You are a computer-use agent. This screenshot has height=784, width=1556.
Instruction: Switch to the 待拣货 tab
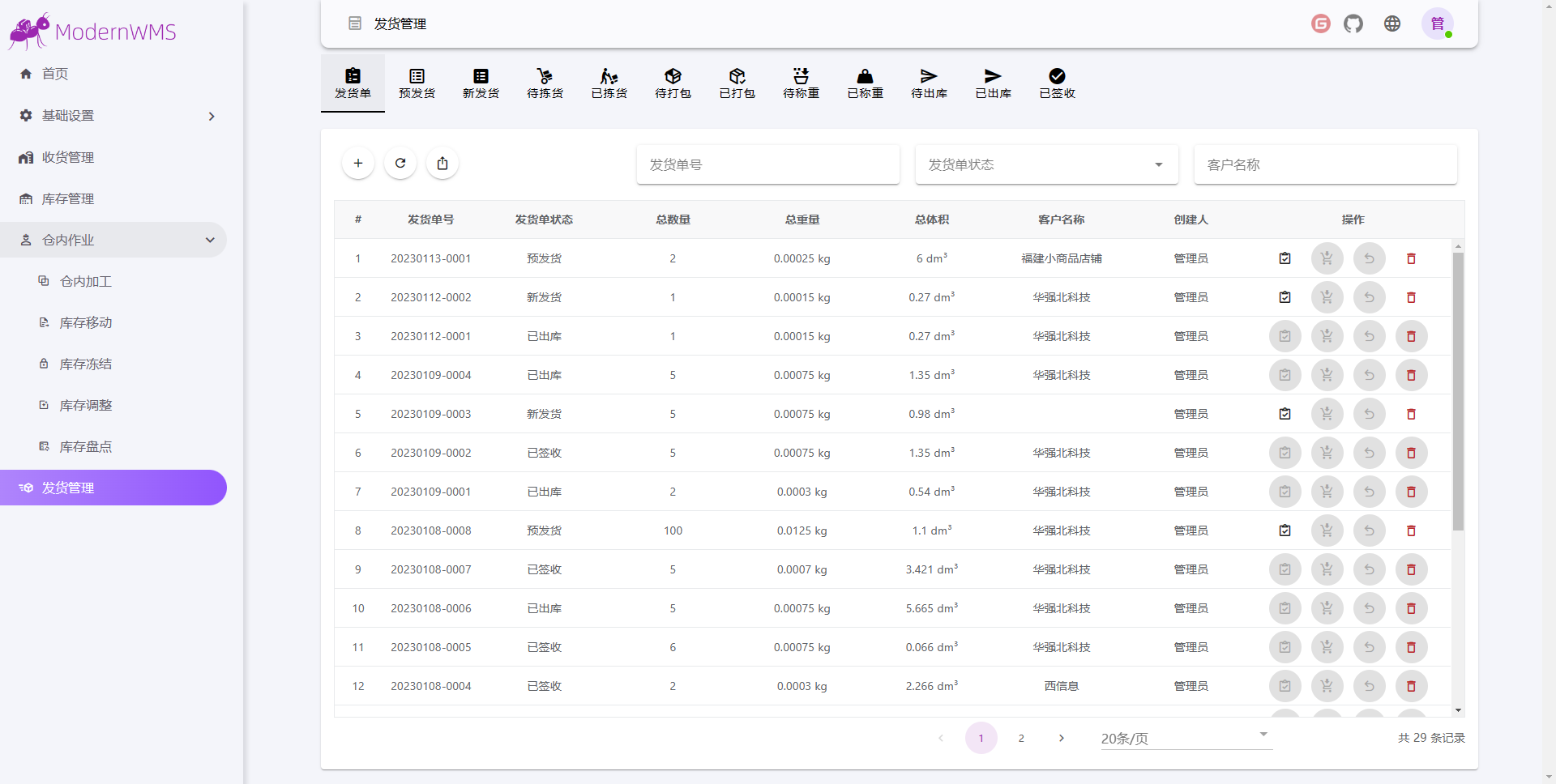click(545, 83)
